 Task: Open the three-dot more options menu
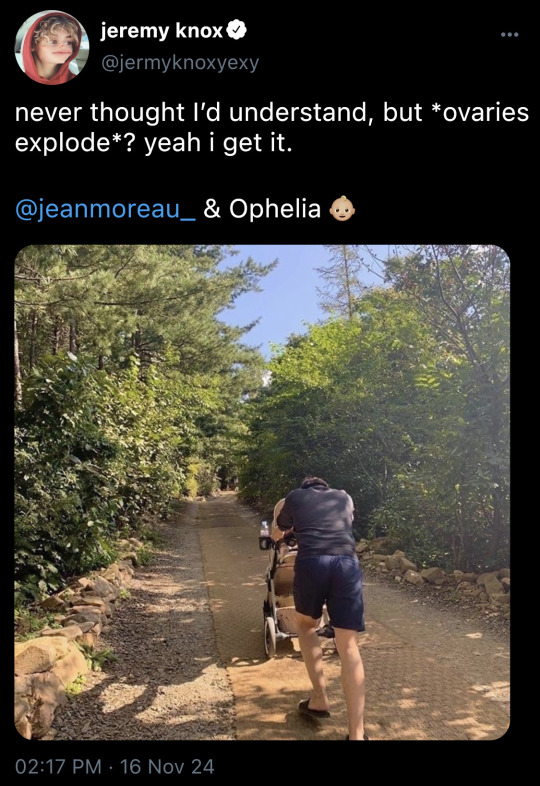coord(509,35)
